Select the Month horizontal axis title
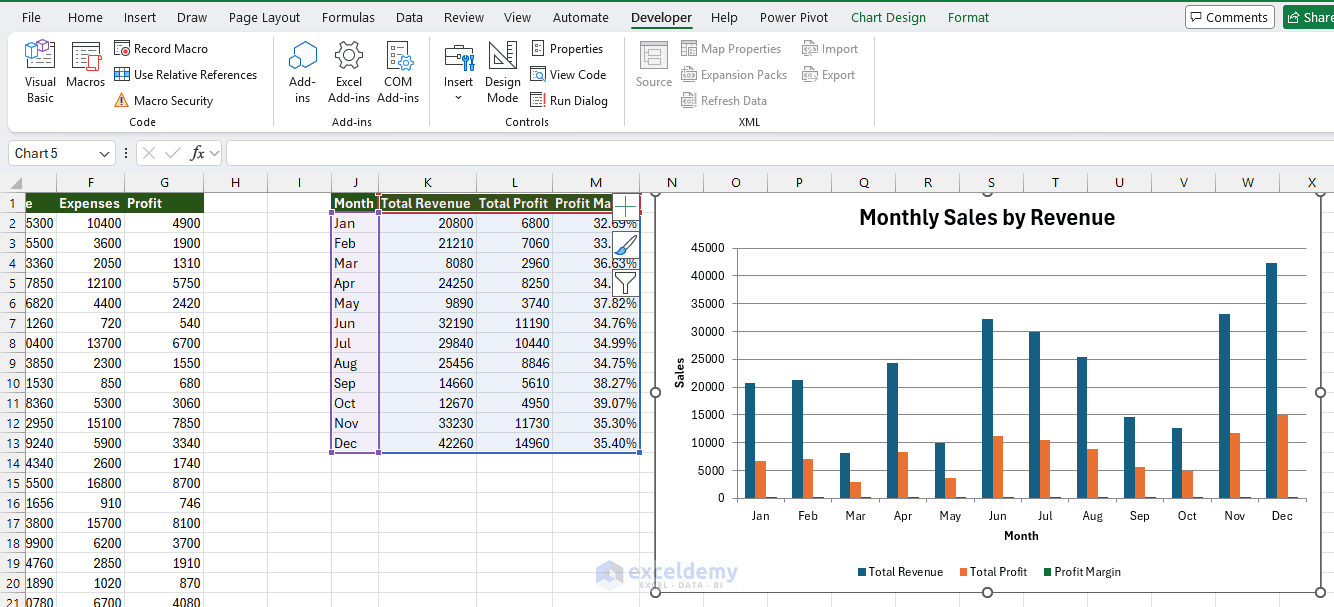1334x607 pixels. [1021, 536]
